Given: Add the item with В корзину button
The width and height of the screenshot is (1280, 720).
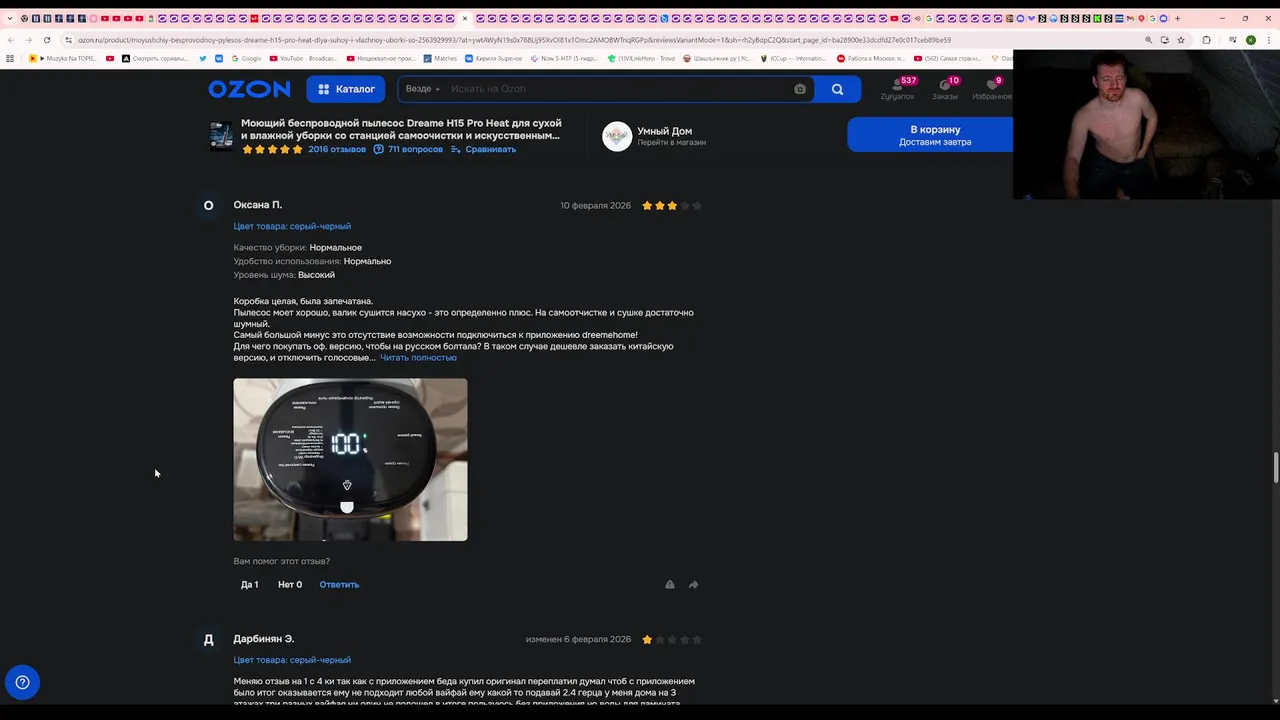Looking at the screenshot, I should pyautogui.click(x=930, y=135).
